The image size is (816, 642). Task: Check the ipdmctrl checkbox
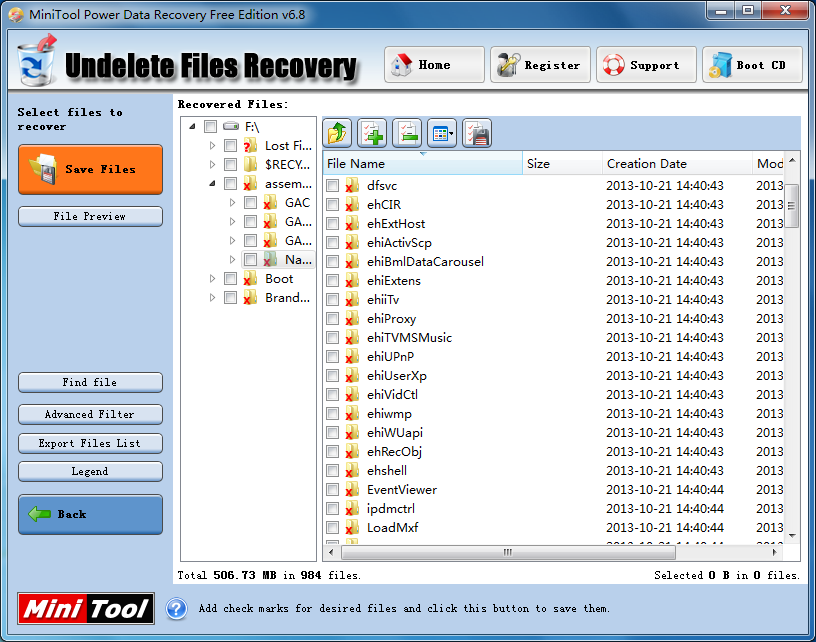pyautogui.click(x=333, y=509)
